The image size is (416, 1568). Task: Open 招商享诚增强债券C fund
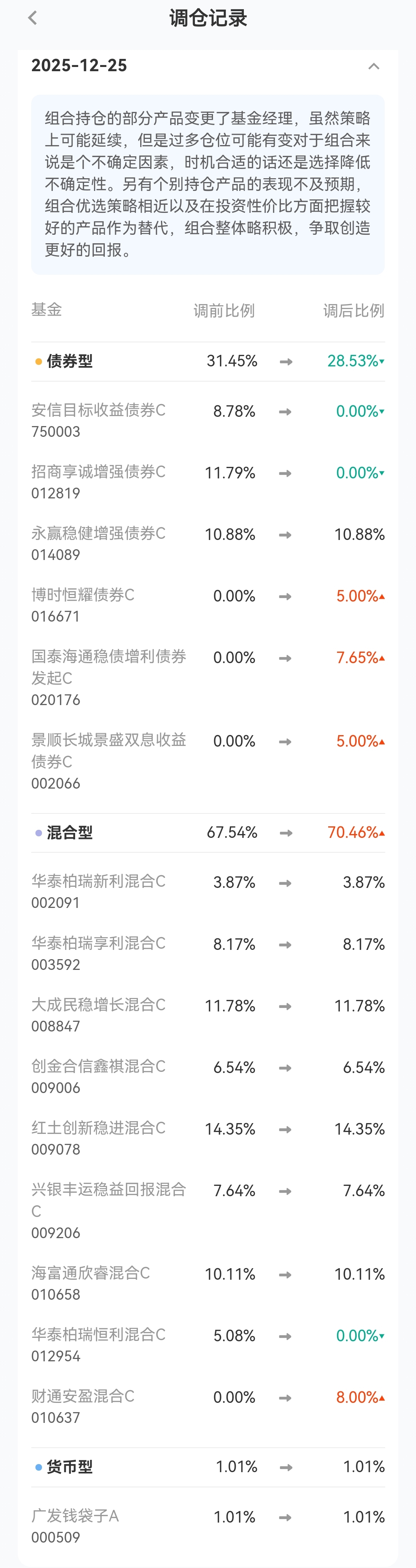click(98, 481)
